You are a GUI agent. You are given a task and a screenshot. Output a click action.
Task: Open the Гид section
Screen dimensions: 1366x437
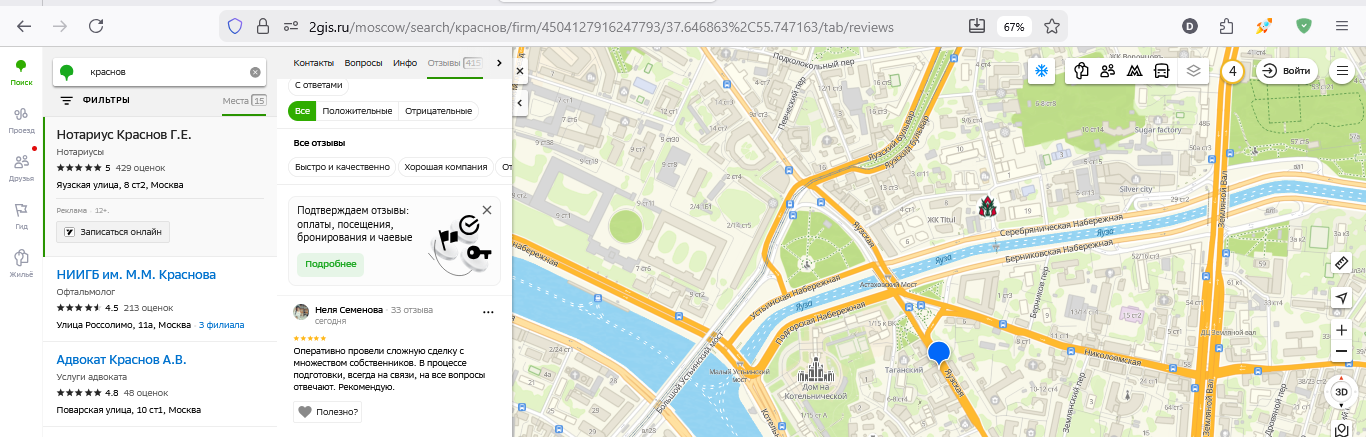coord(21,215)
